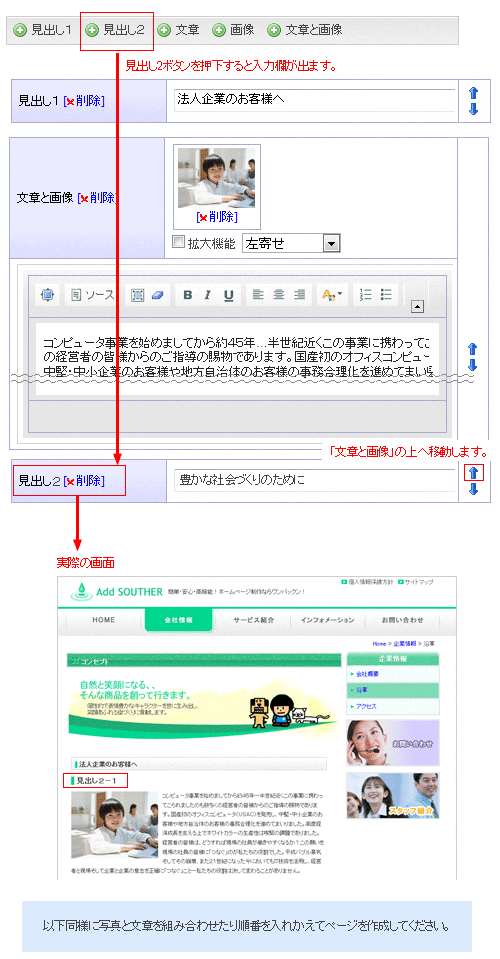Click the editor maximize icon
This screenshot has width=500, height=959.
coord(47,295)
